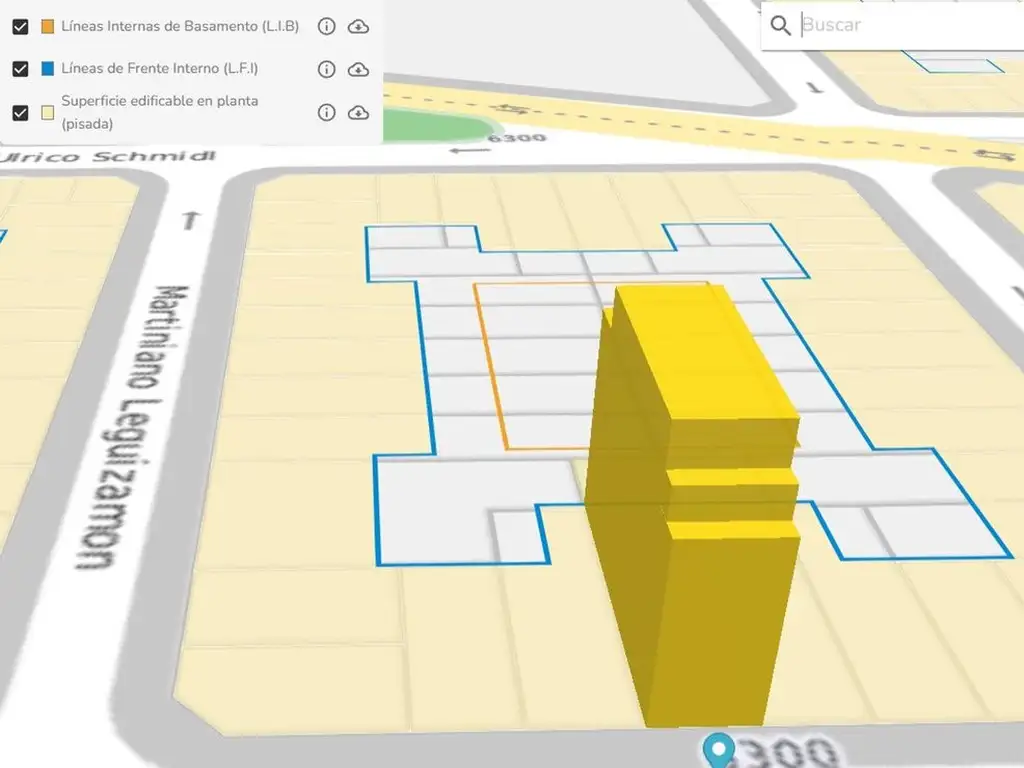Click the blue L.F.I color swatch
Viewport: 1024px width, 768px height.
pos(48,69)
